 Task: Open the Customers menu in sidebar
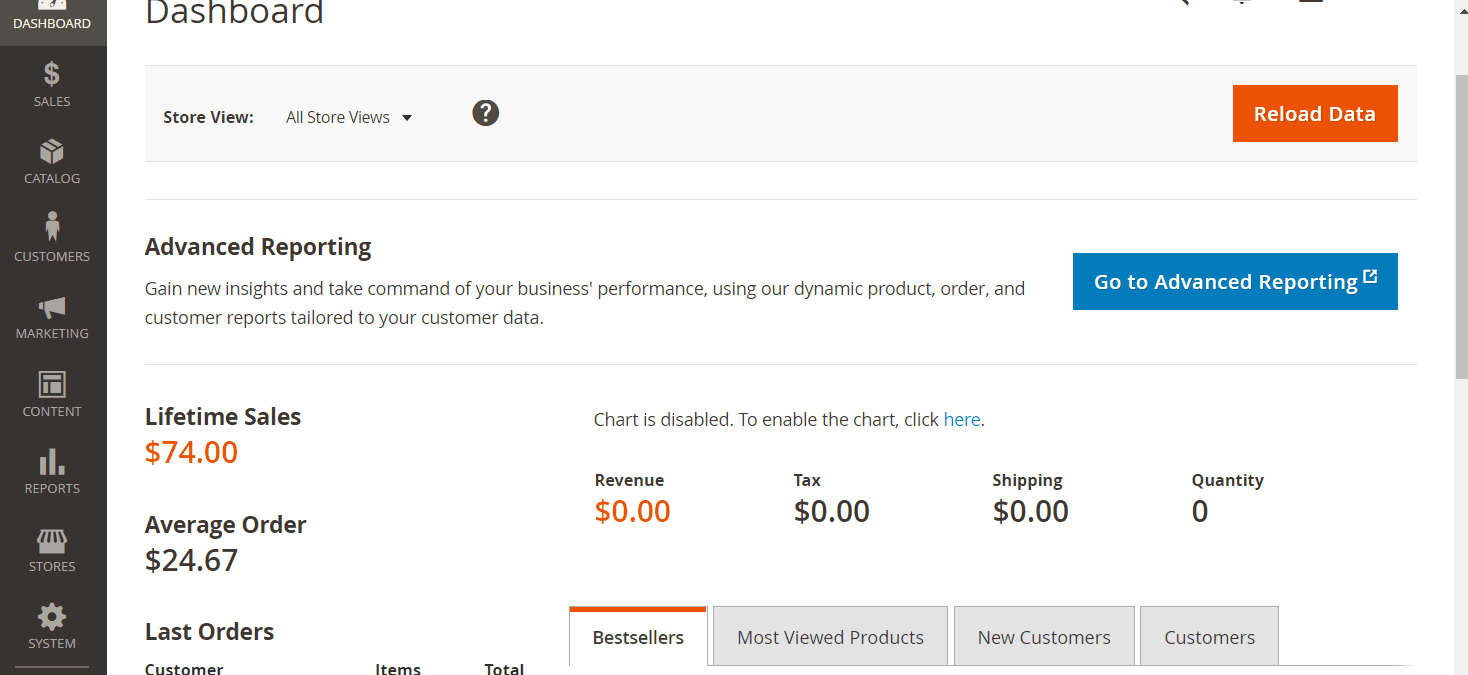pos(52,239)
